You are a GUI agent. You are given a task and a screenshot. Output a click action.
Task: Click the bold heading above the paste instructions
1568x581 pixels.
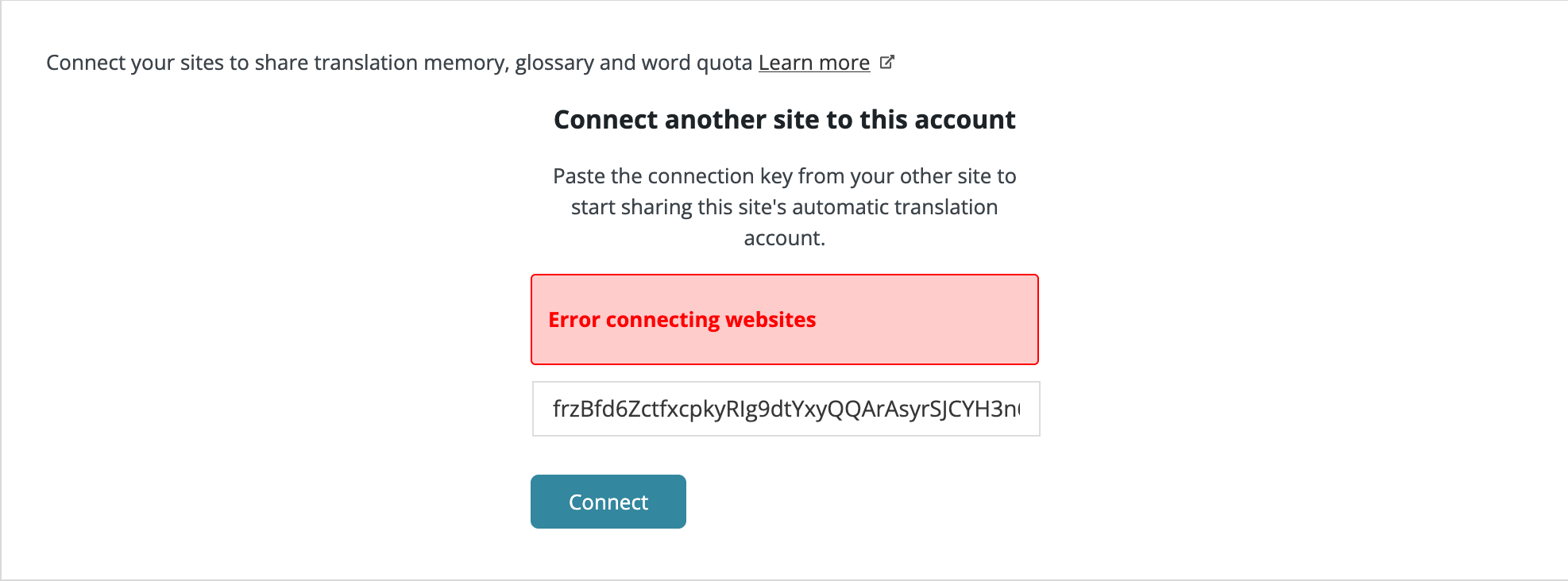(785, 120)
